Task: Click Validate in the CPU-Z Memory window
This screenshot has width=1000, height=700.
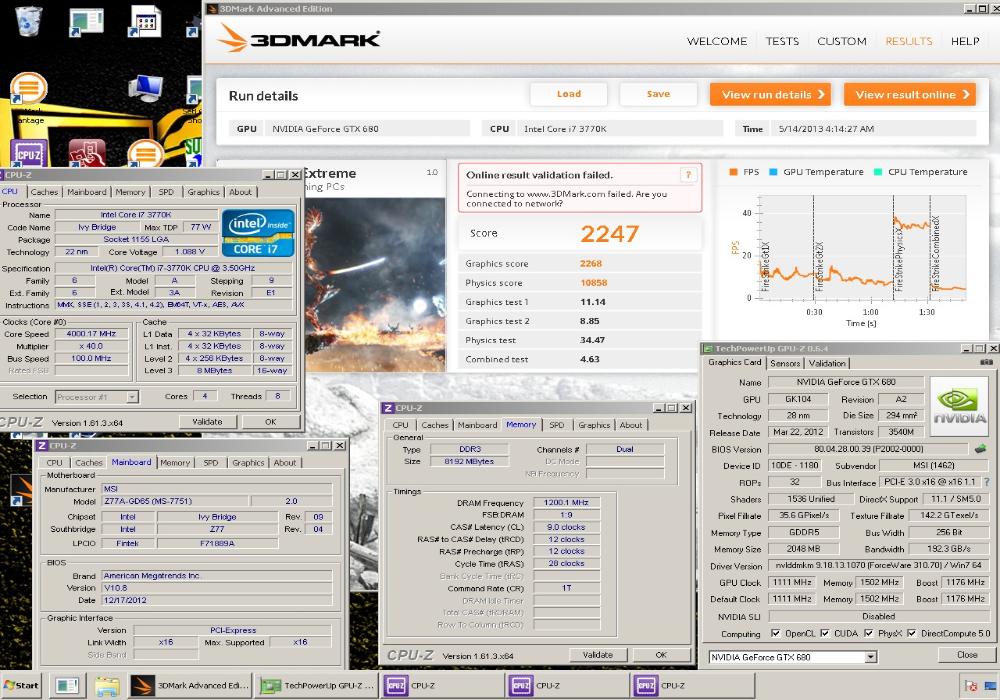Action: (x=598, y=655)
